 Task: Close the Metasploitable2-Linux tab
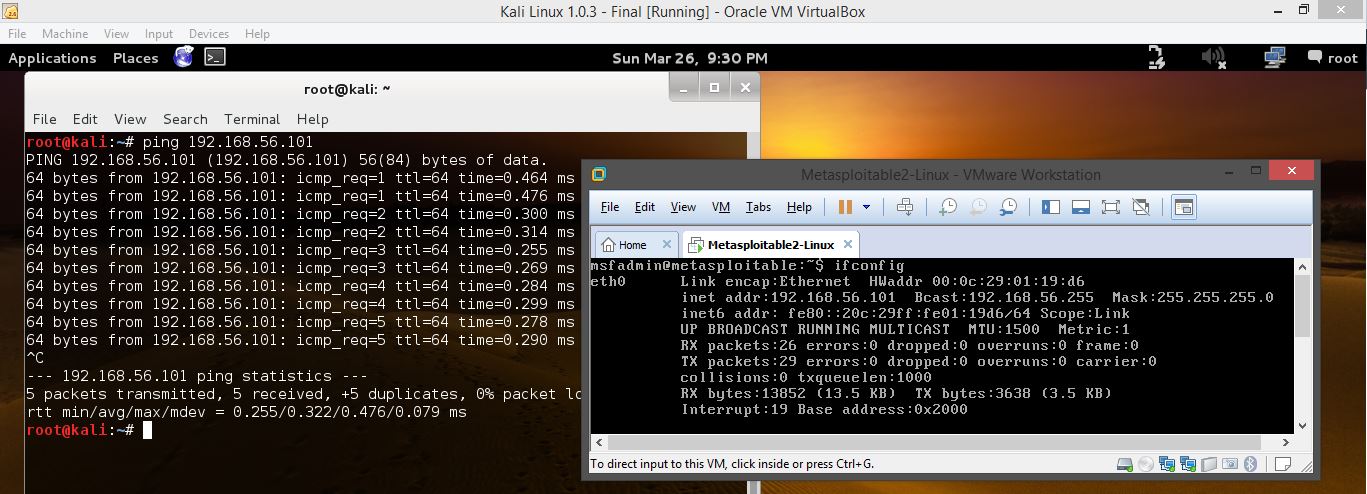coord(848,245)
